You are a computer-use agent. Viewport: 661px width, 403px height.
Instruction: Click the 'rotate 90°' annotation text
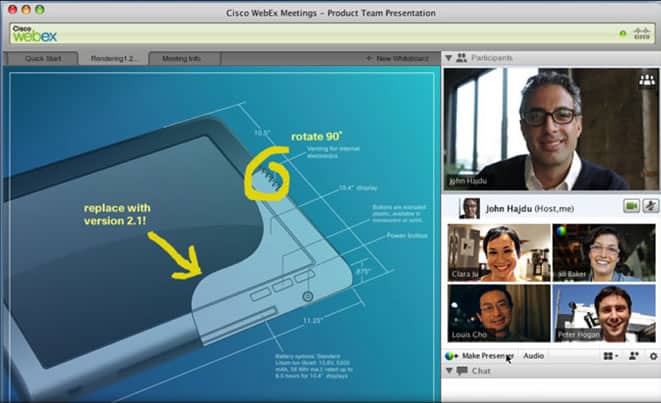tap(317, 137)
